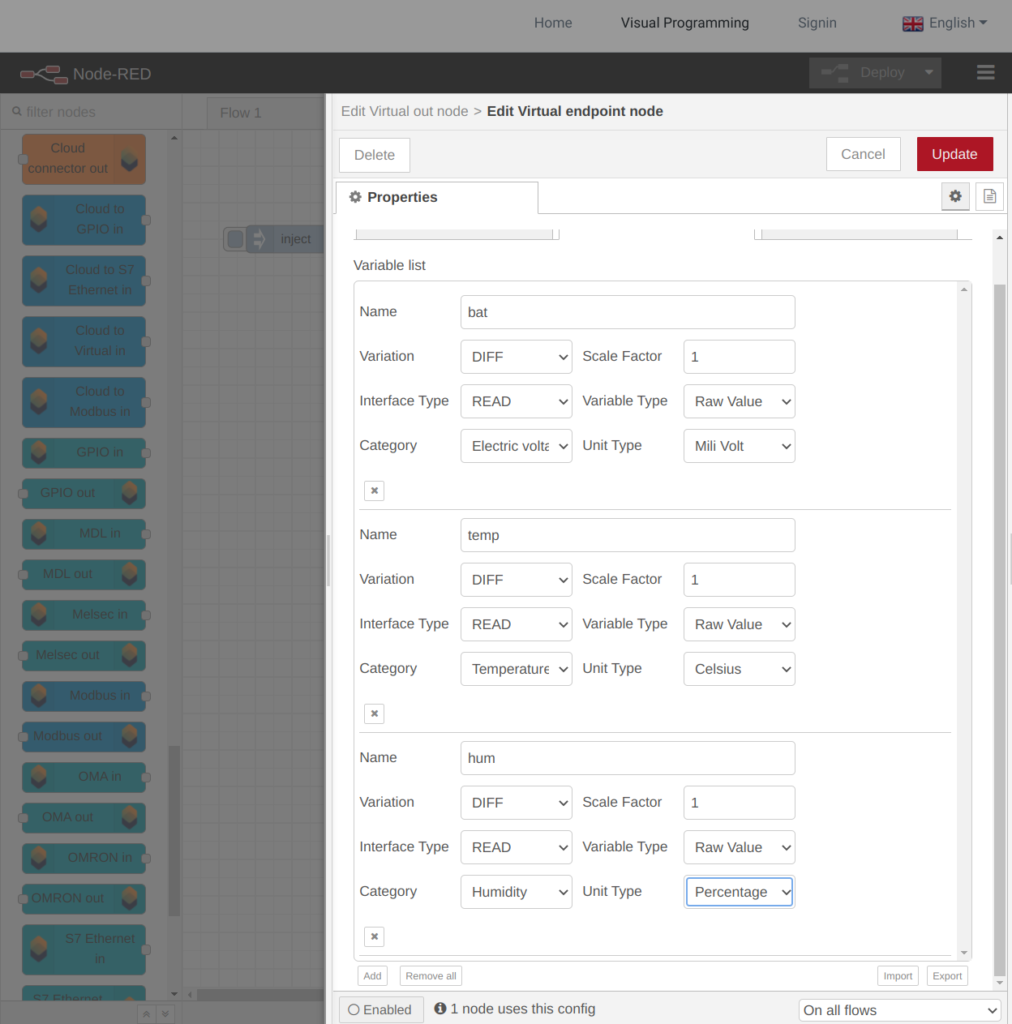Image resolution: width=1012 pixels, height=1024 pixels.
Task: Switch to the Flow 1 tab
Action: (265, 113)
